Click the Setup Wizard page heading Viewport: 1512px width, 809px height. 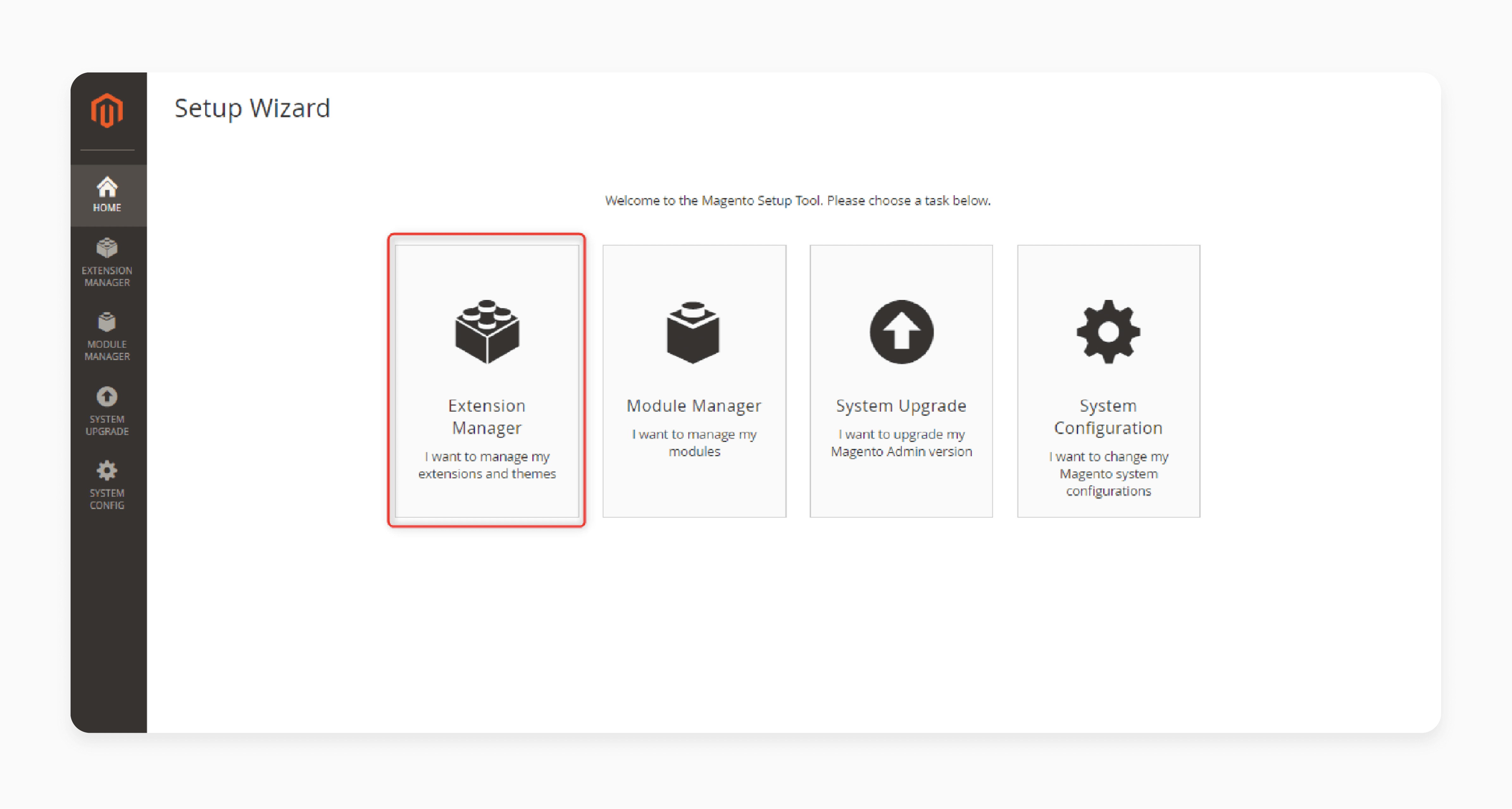coord(253,109)
